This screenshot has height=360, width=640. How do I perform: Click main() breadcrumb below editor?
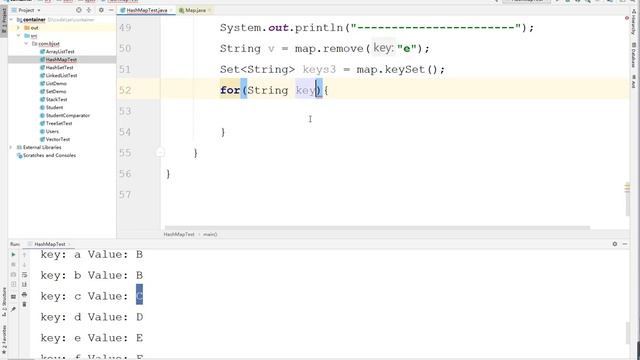210,234
